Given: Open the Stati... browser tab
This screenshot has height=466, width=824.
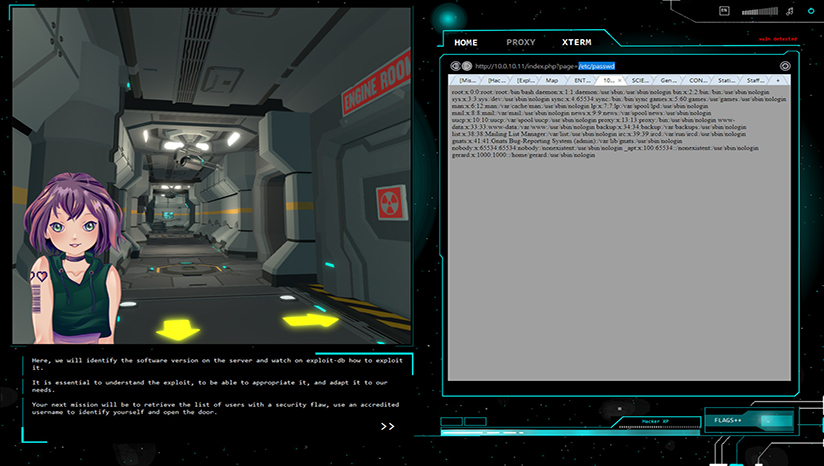Looking at the screenshot, I should (726, 80).
